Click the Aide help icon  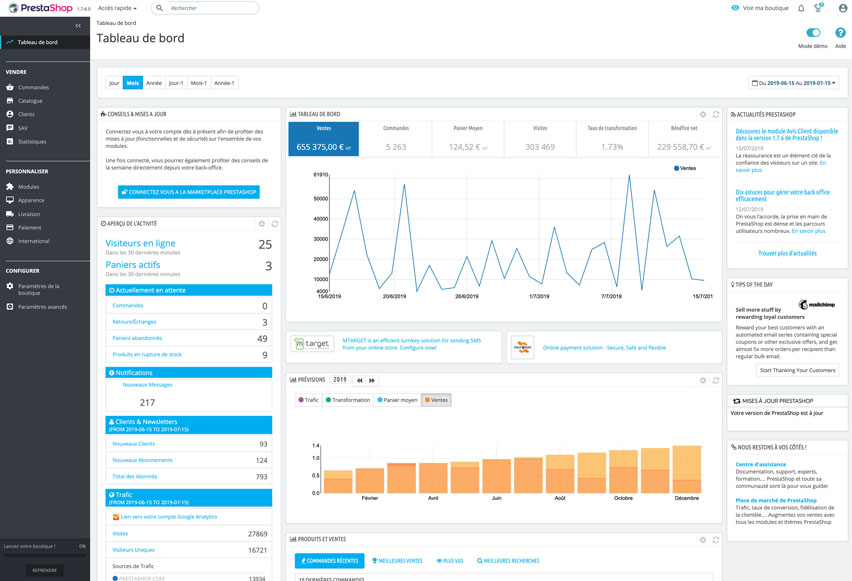[x=840, y=33]
